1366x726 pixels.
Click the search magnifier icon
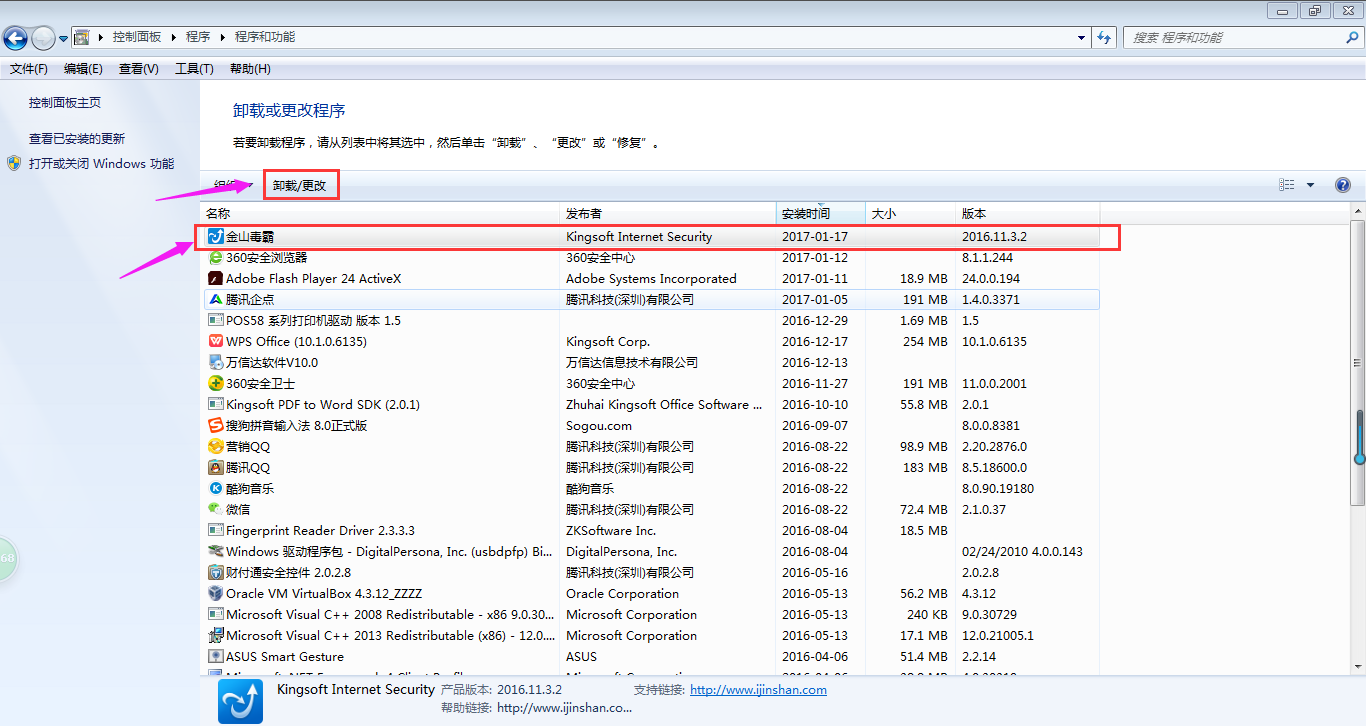(1352, 37)
